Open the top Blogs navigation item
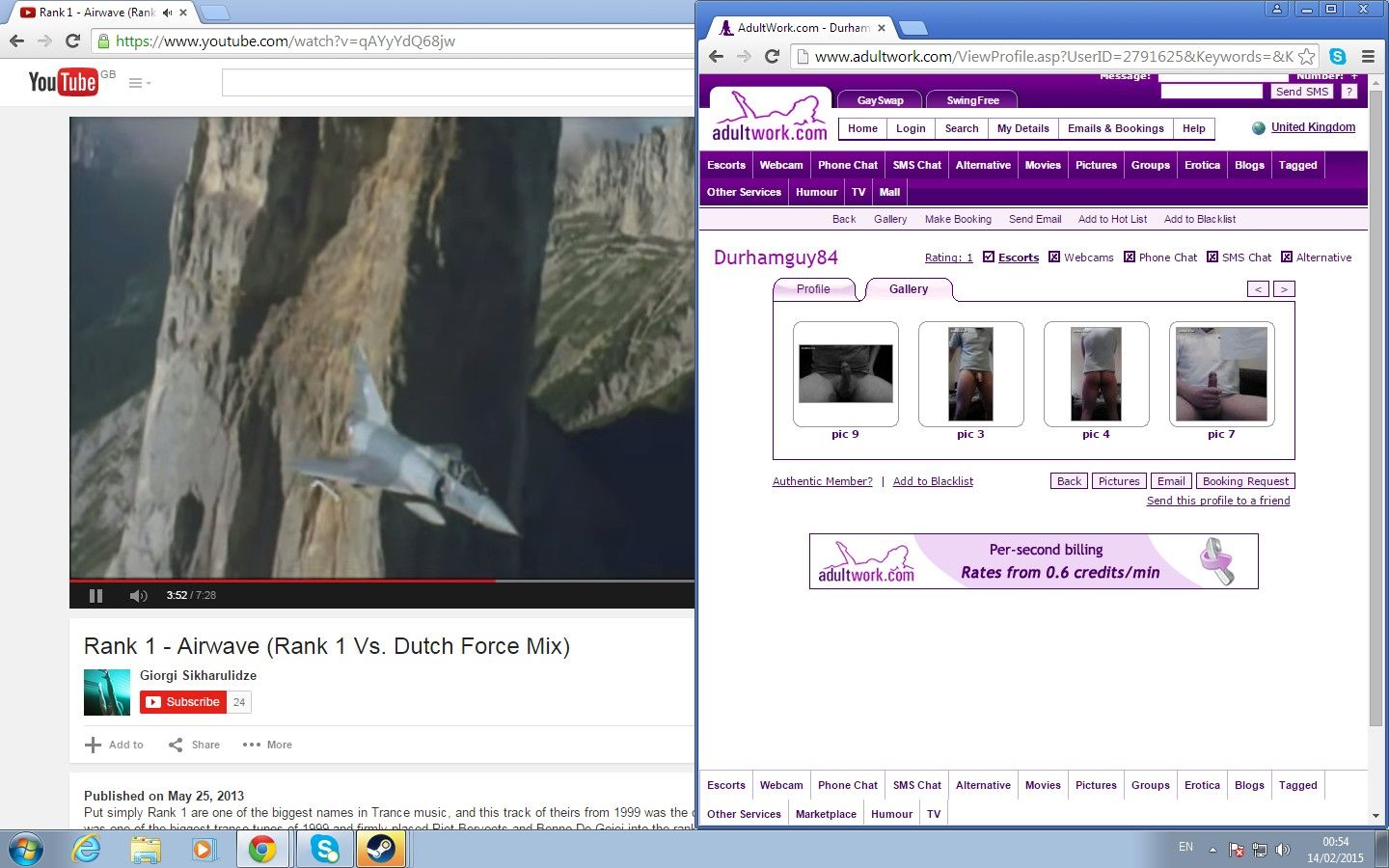1389x868 pixels. [x=1249, y=165]
